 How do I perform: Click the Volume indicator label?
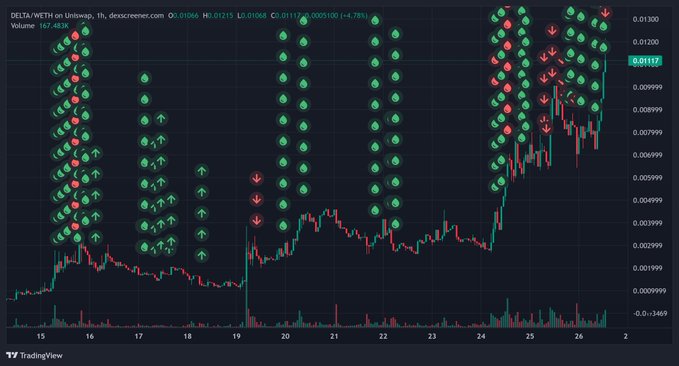[23, 26]
